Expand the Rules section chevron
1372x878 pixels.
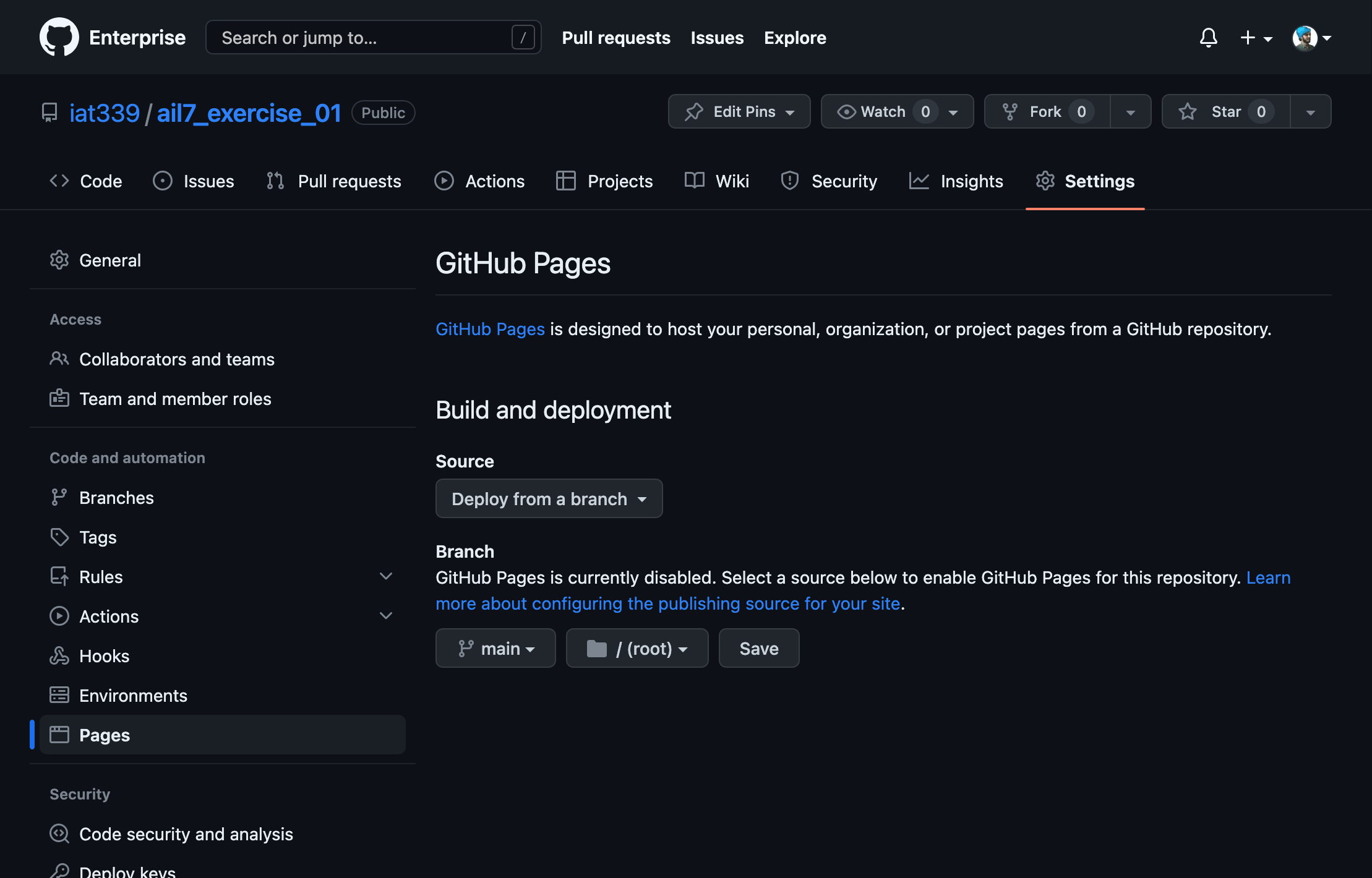(x=386, y=576)
